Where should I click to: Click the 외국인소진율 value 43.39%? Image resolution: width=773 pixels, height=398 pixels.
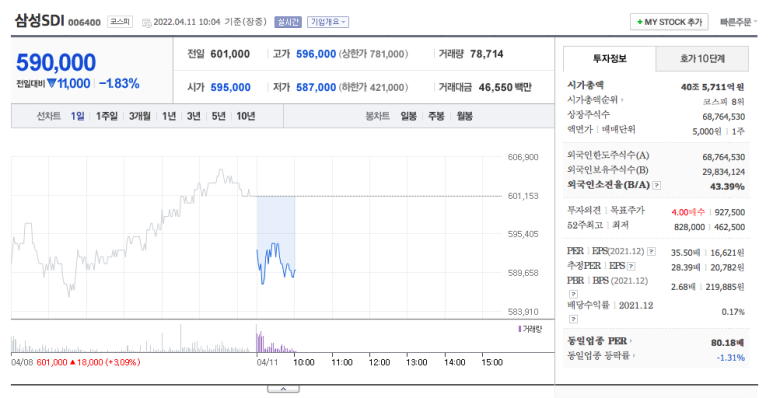(x=727, y=186)
